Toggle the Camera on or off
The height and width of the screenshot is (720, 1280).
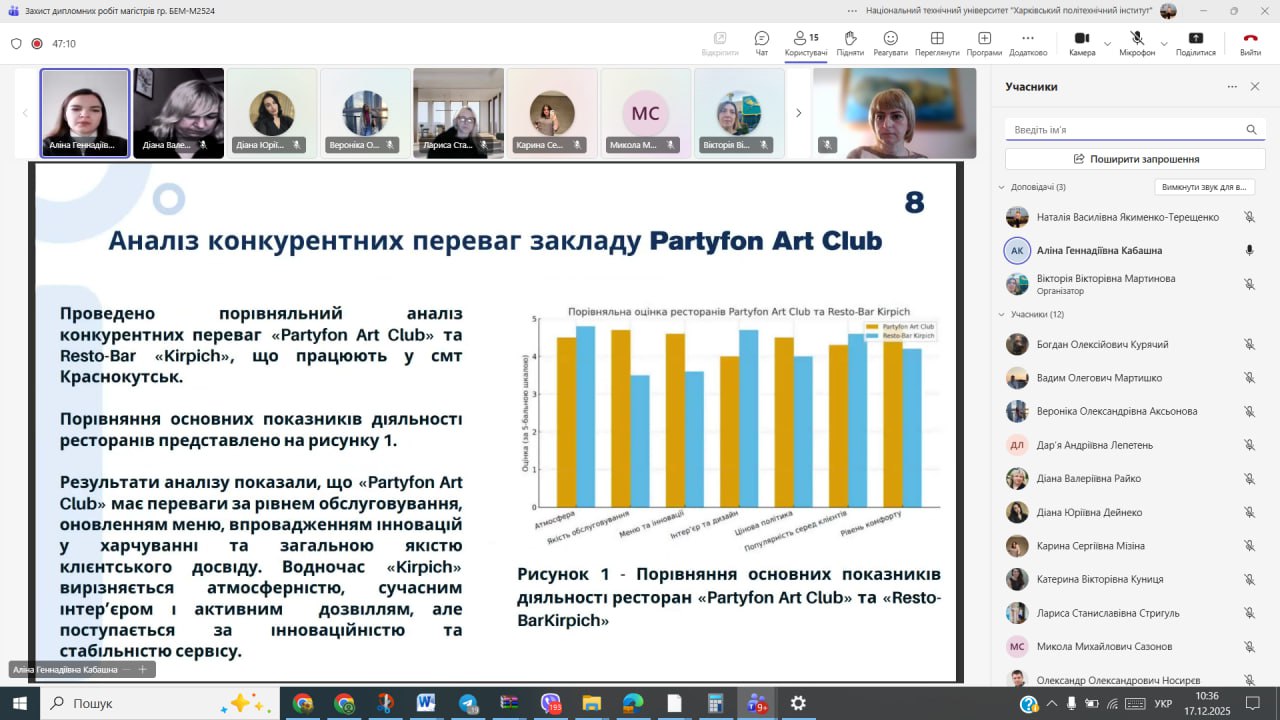click(x=1081, y=43)
